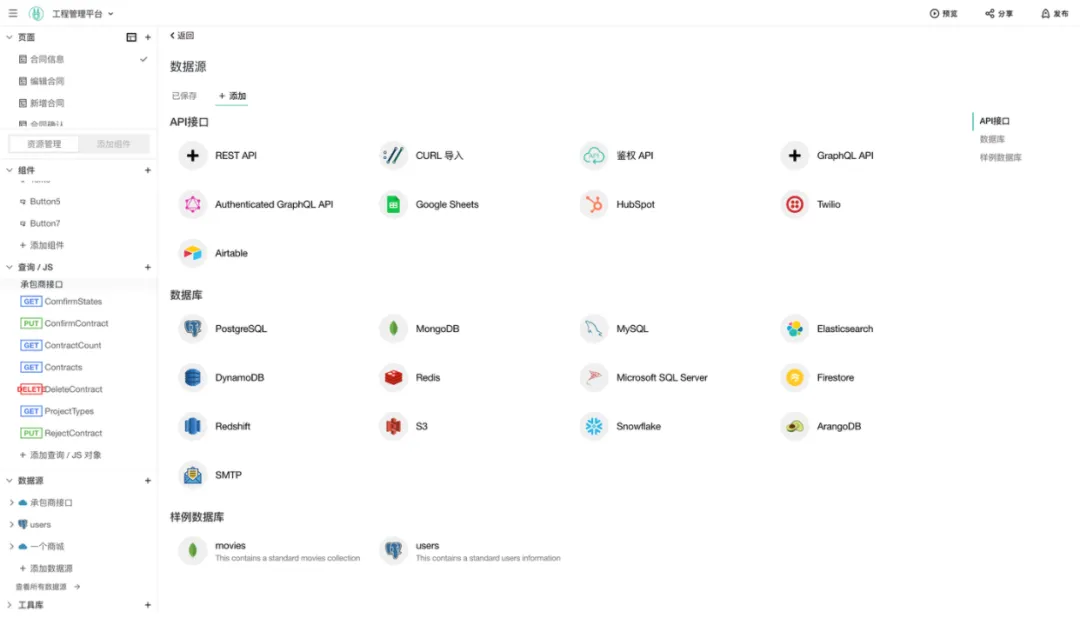Click 添加数据源 in sidebar
The image size is (1080, 618).
click(45, 569)
